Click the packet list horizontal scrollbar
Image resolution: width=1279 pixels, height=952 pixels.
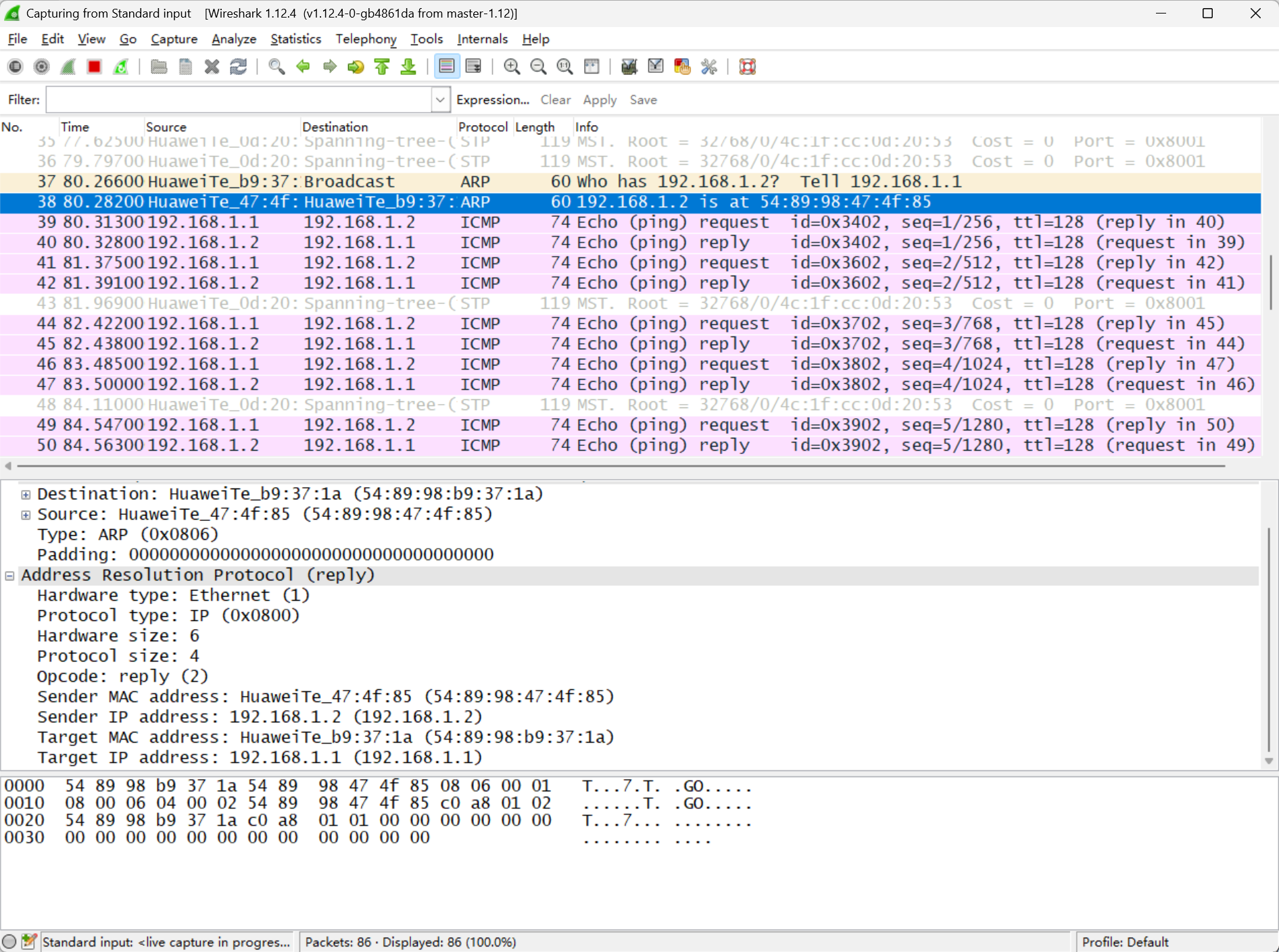tap(622, 466)
